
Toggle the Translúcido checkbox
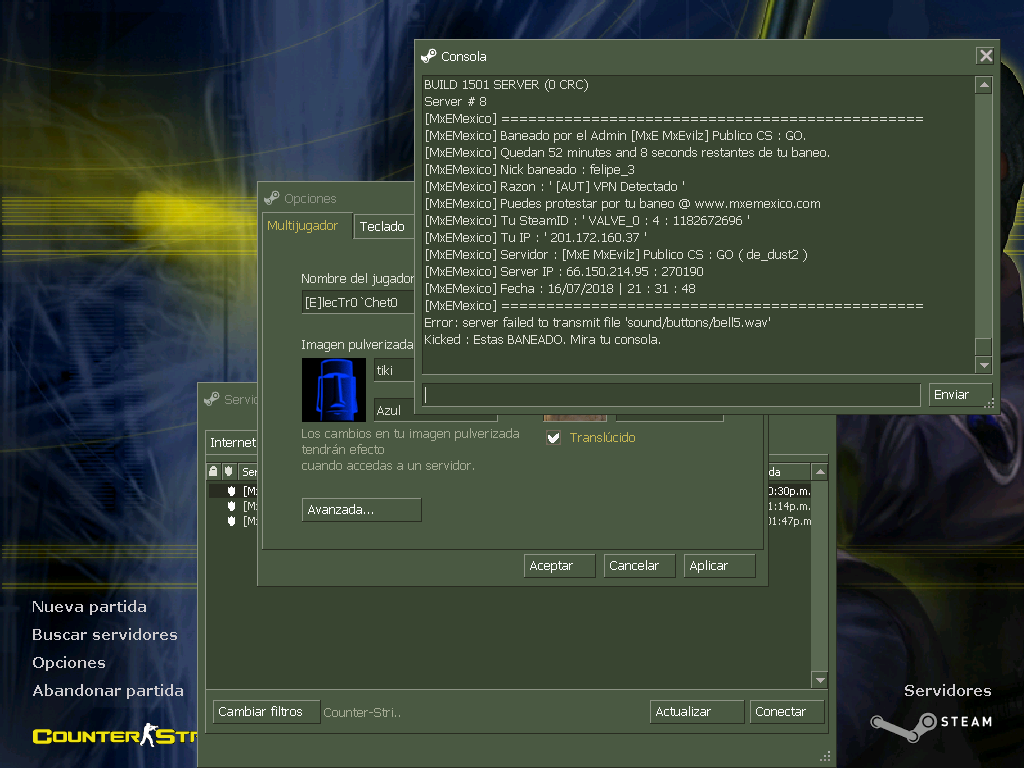coord(553,438)
